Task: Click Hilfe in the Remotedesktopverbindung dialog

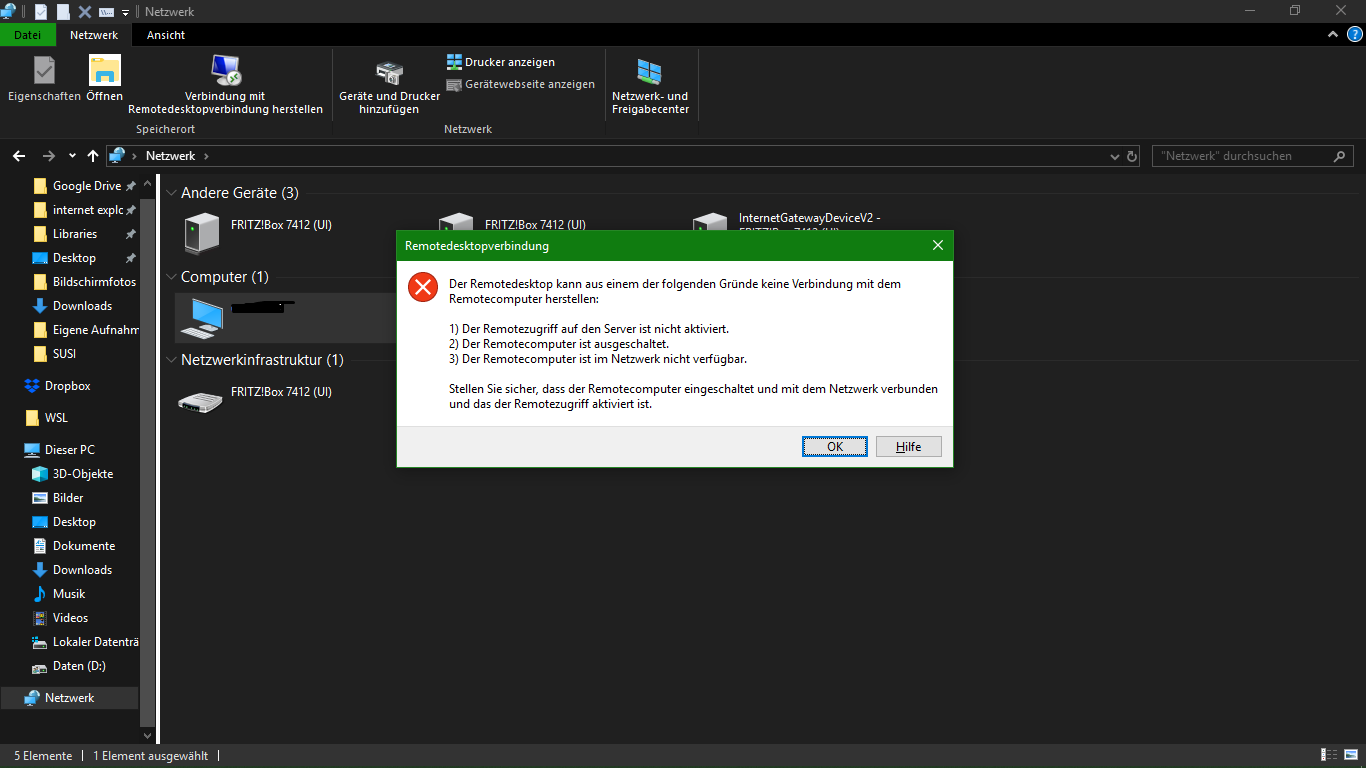Action: 909,447
